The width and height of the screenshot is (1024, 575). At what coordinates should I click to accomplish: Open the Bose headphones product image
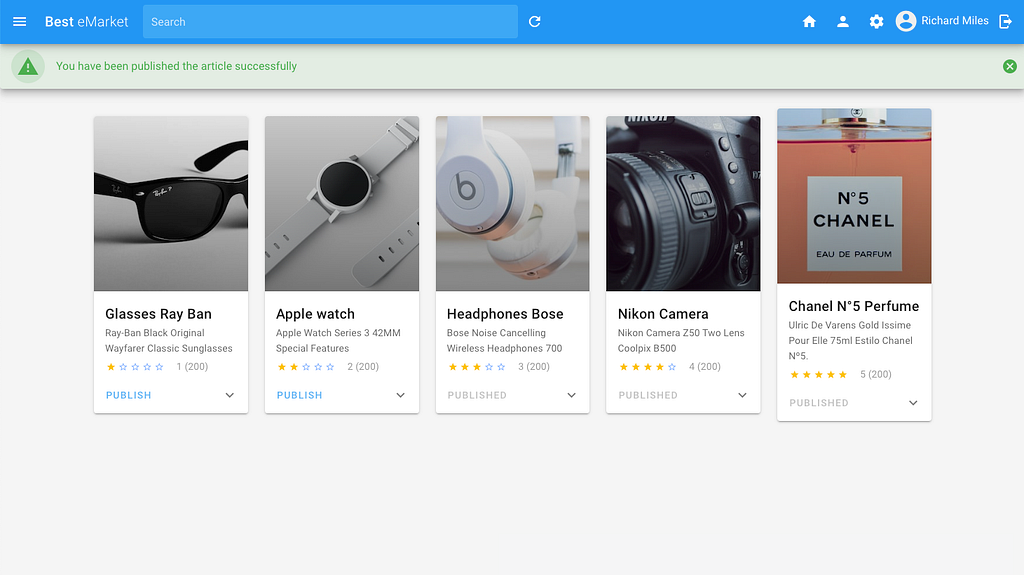tap(513, 204)
